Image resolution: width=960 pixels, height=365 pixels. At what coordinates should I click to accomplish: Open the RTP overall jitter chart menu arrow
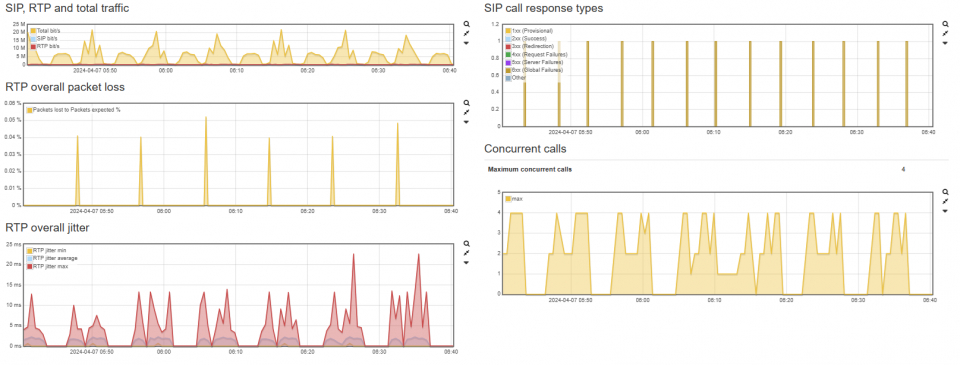click(x=466, y=263)
